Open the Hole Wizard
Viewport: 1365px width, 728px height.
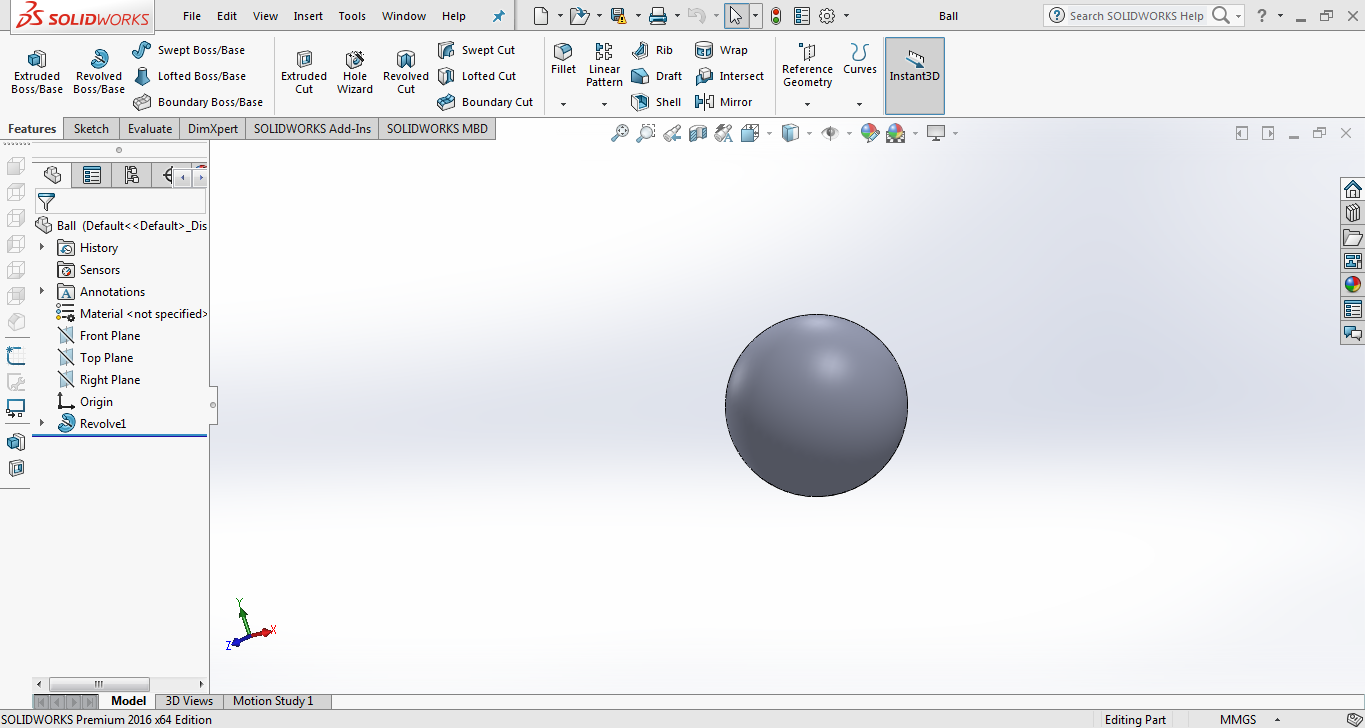pos(355,71)
